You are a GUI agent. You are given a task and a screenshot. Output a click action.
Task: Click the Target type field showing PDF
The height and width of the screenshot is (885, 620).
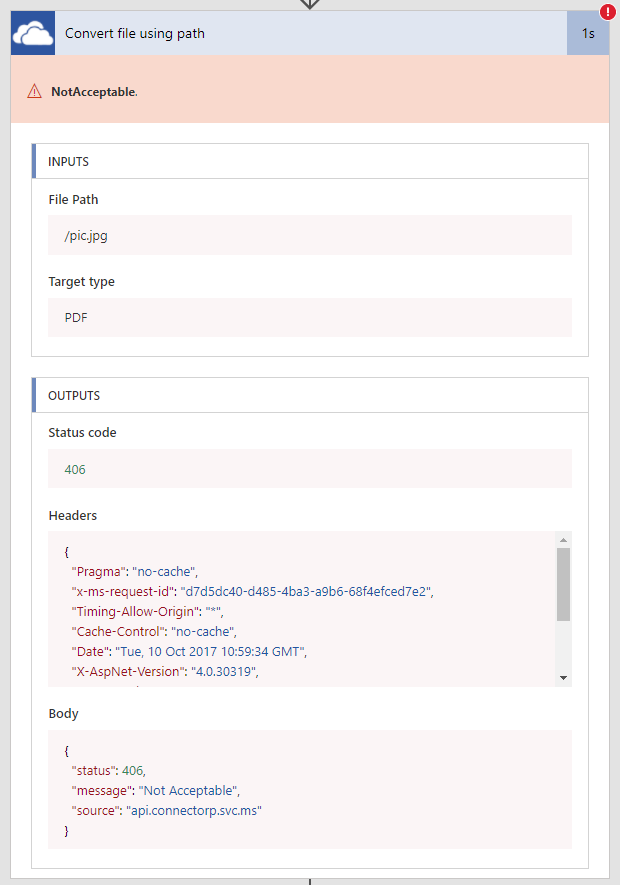click(310, 317)
